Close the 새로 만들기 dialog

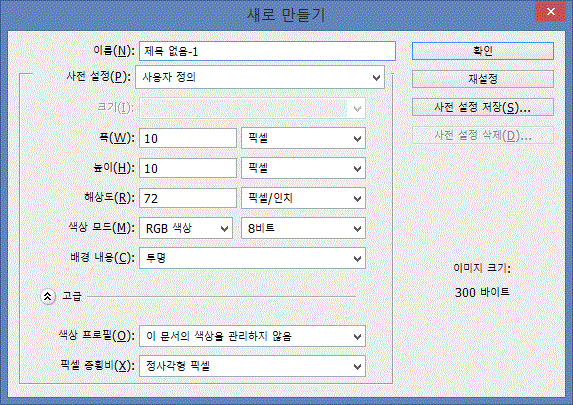550,12
